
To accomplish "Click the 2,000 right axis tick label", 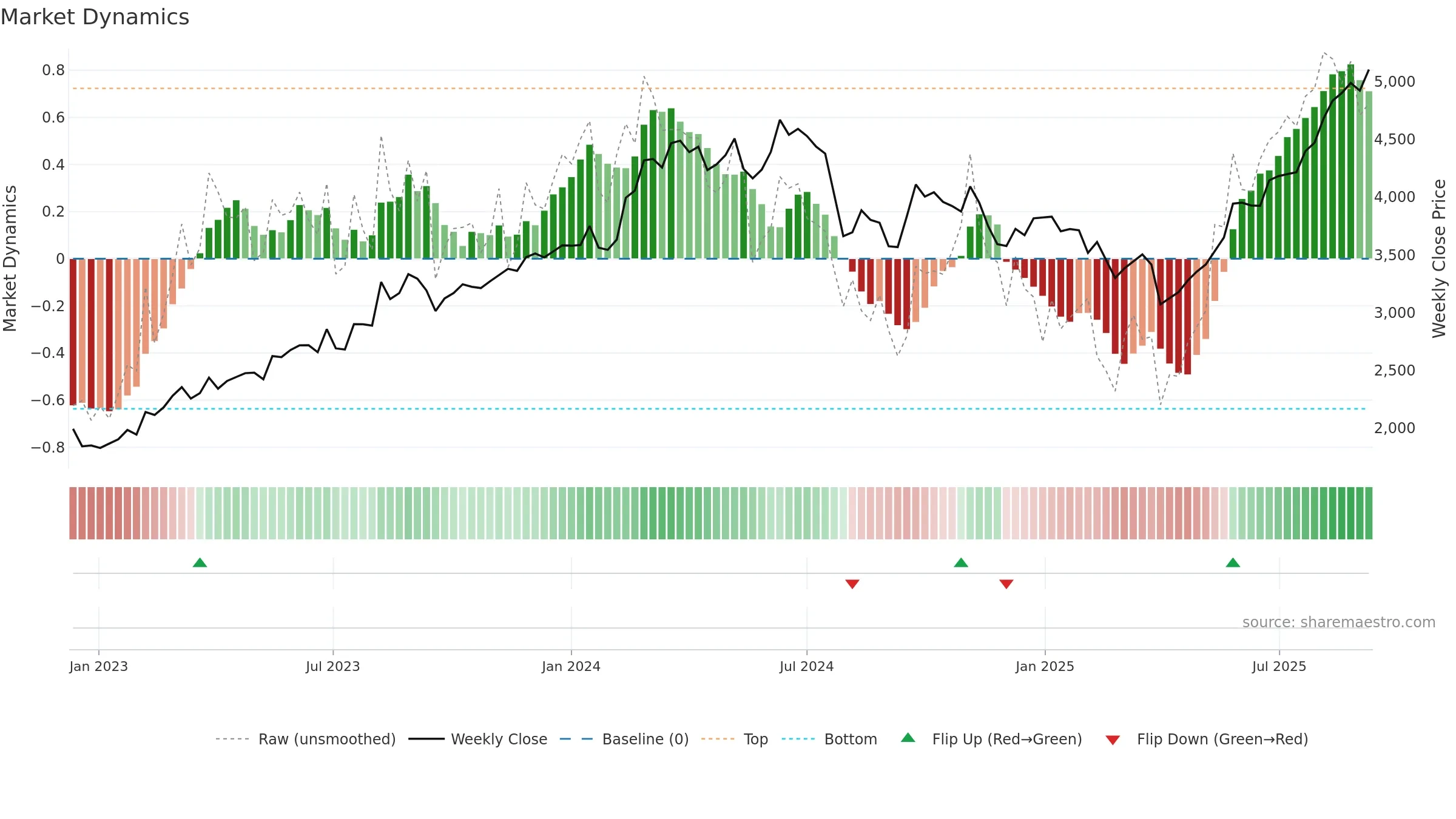I will (1395, 428).
